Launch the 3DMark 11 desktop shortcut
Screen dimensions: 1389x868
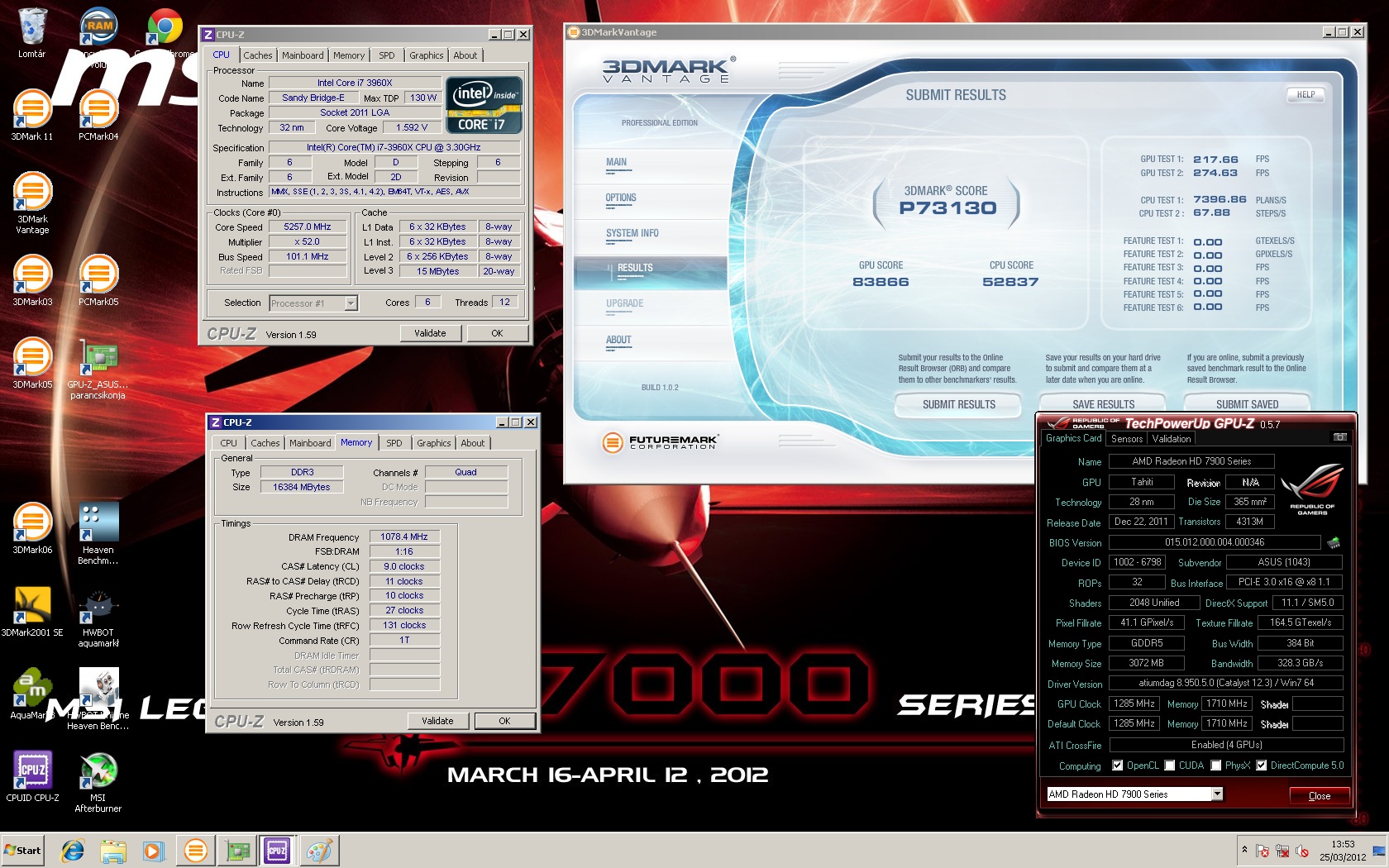click(31, 115)
